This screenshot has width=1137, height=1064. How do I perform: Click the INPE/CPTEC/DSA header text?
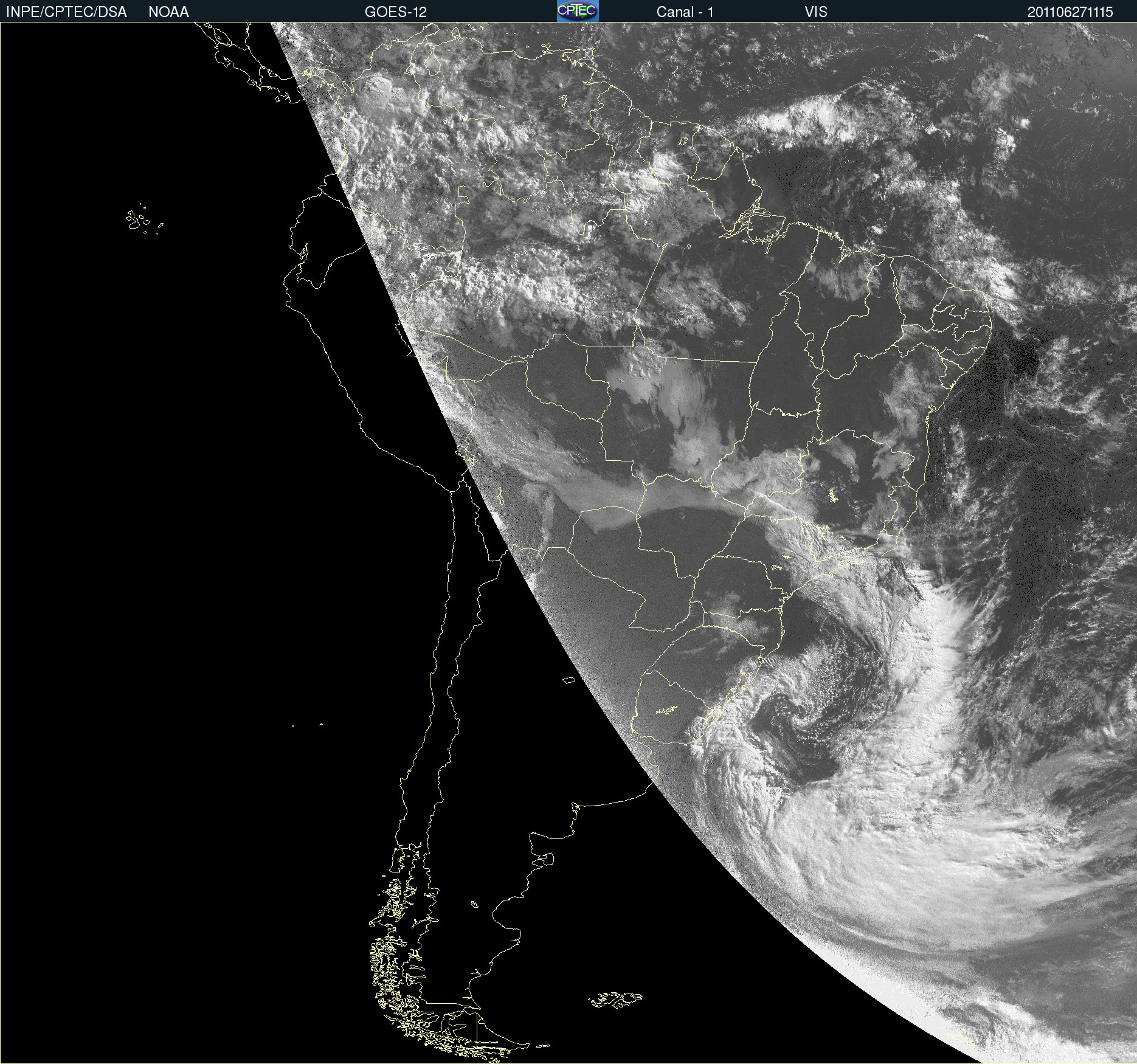point(66,12)
